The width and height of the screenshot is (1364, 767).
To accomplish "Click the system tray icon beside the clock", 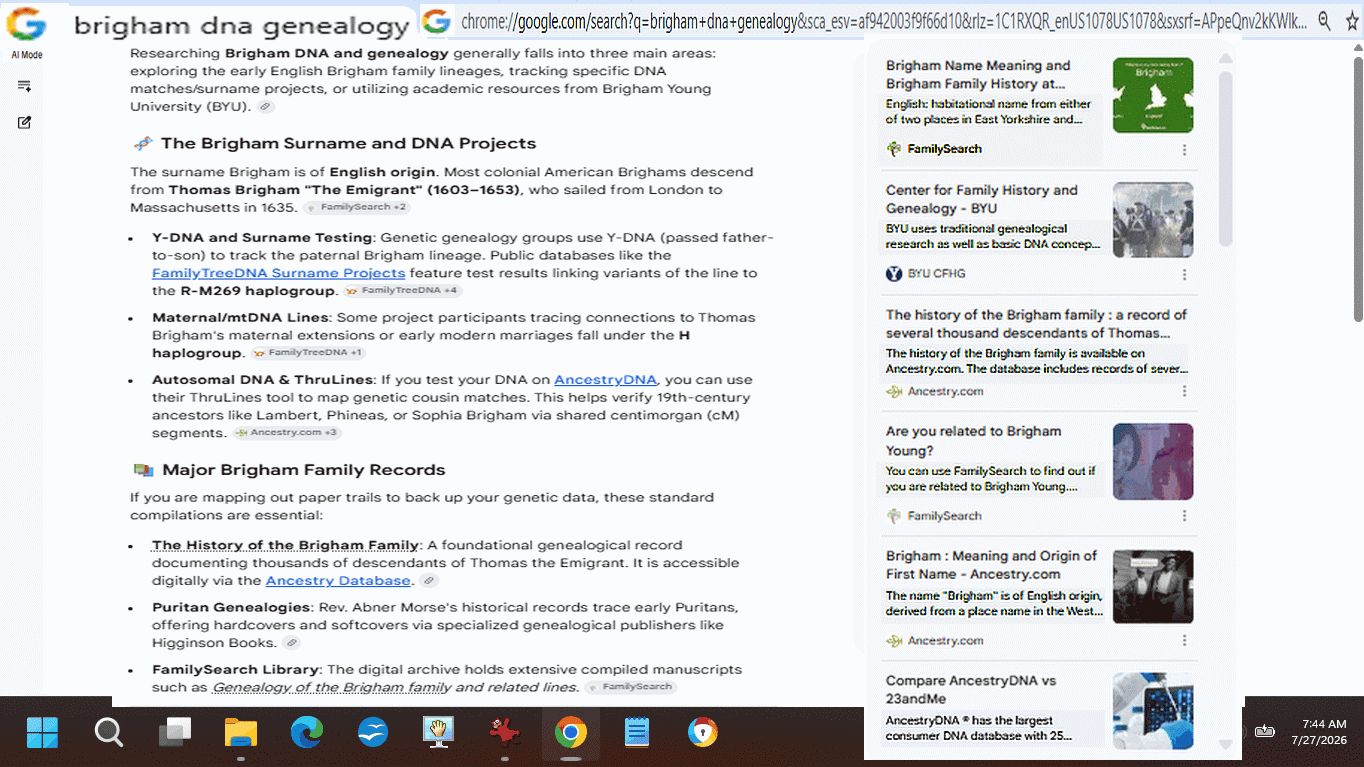I will 1265,731.
